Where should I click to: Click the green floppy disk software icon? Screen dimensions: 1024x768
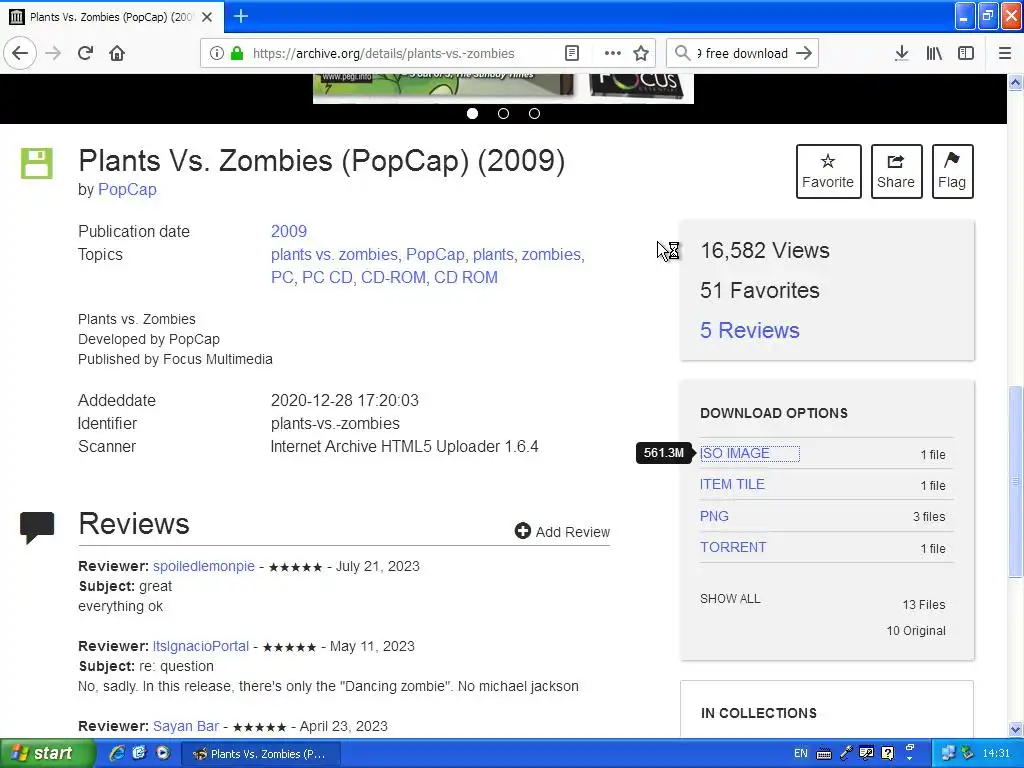(37, 163)
